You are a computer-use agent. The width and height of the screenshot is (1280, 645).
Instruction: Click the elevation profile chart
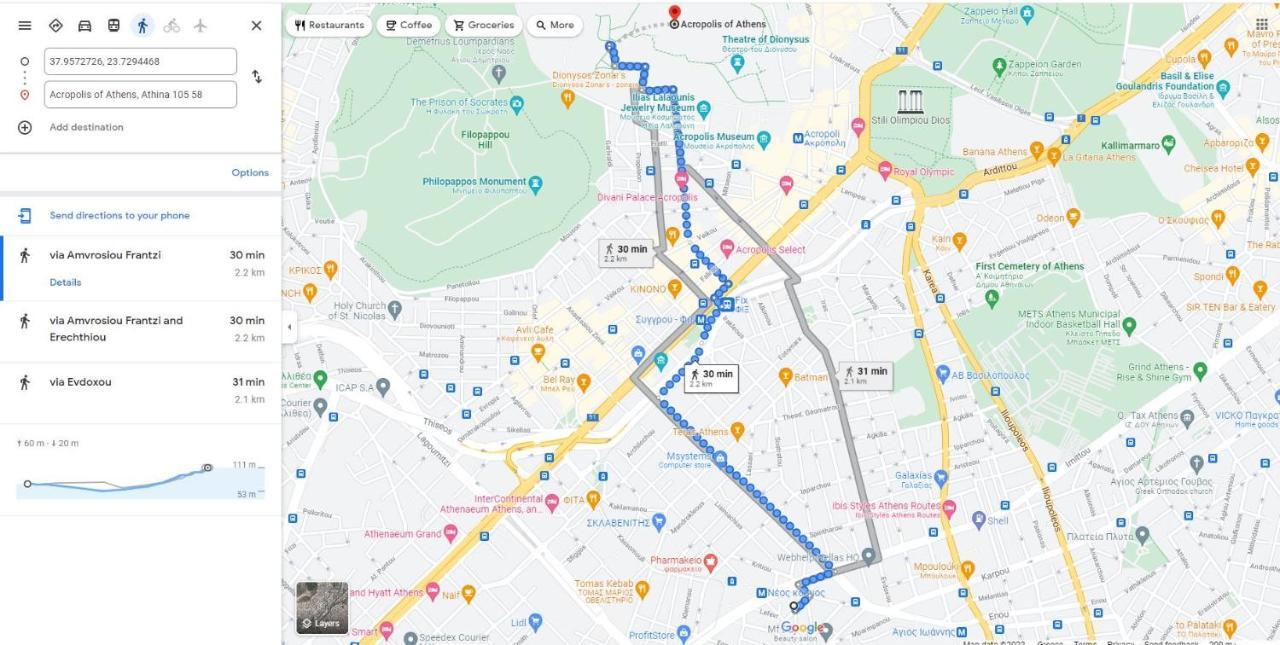pyautogui.click(x=141, y=478)
